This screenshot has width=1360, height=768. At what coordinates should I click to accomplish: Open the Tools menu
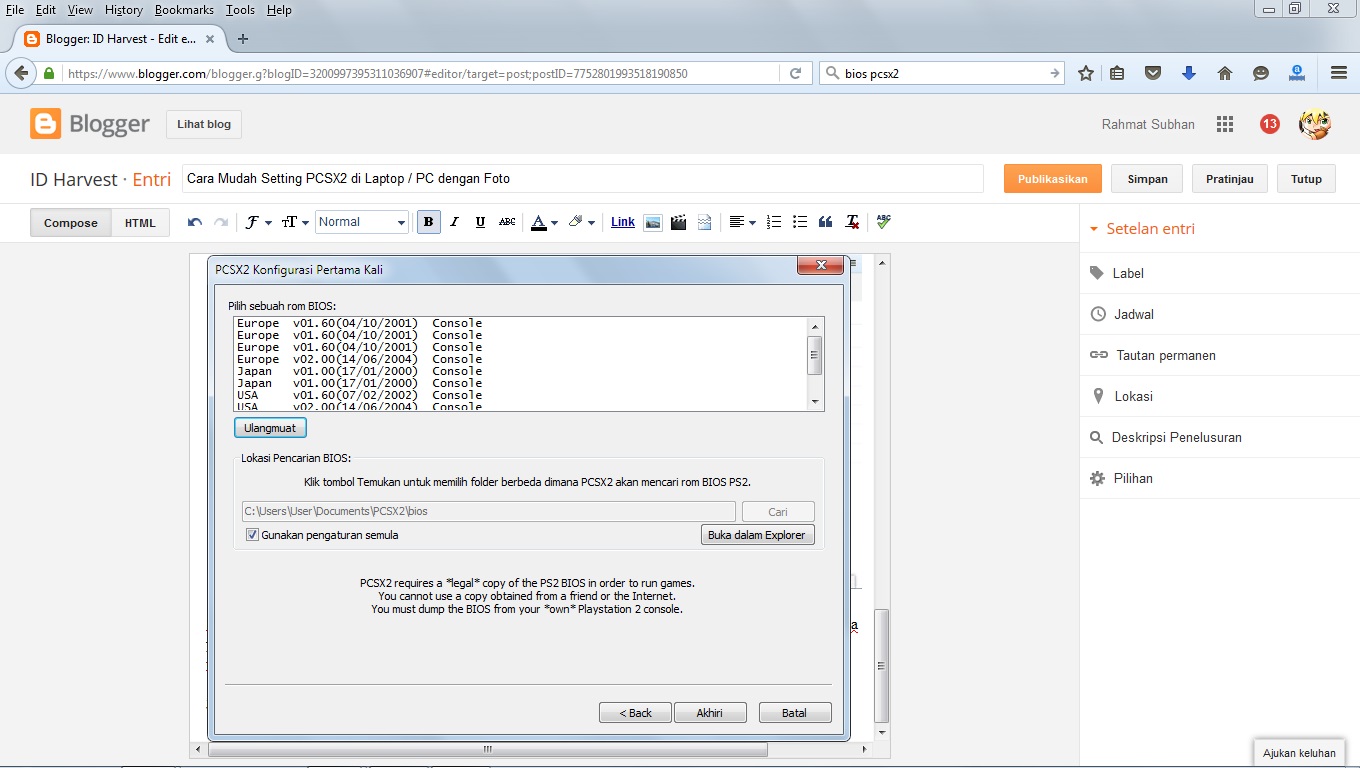pos(240,9)
